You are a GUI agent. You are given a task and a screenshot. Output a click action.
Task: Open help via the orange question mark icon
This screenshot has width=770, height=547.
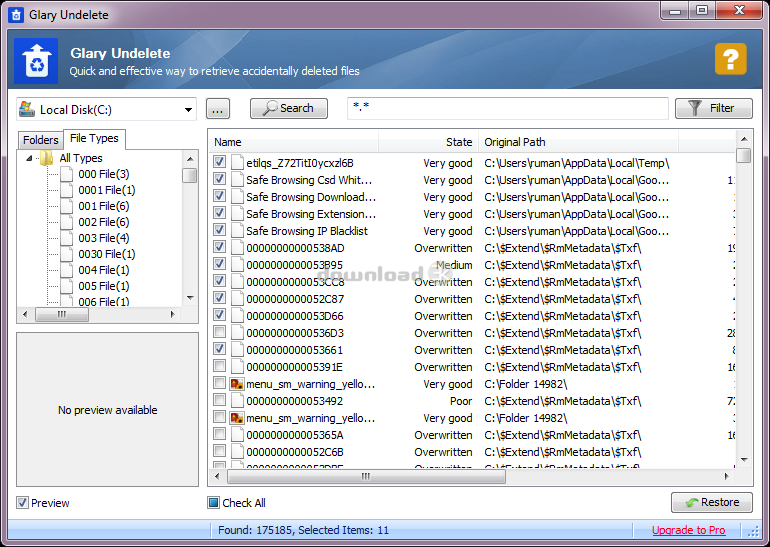(731, 59)
